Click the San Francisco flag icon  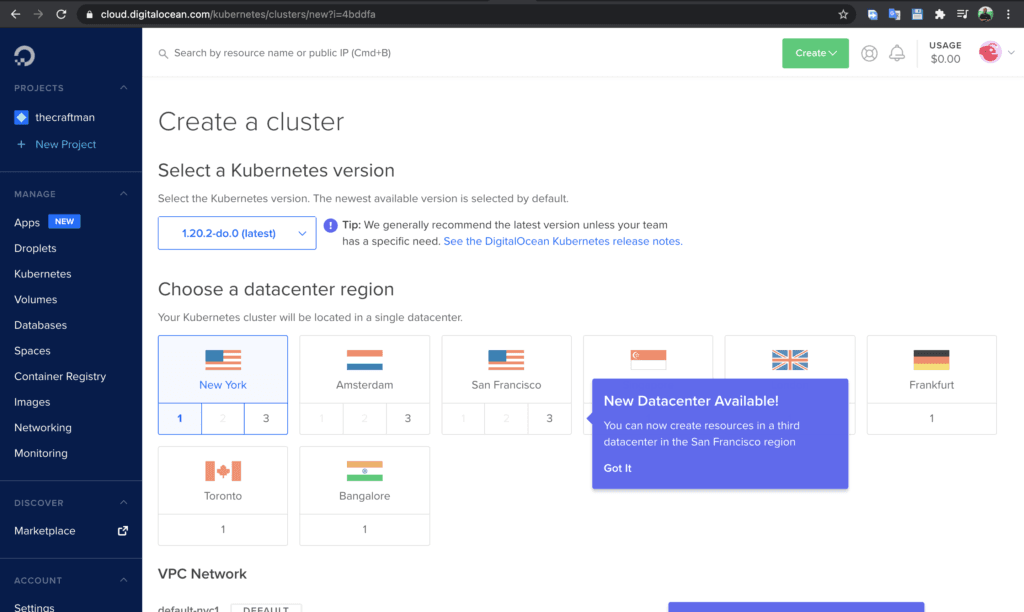click(506, 360)
